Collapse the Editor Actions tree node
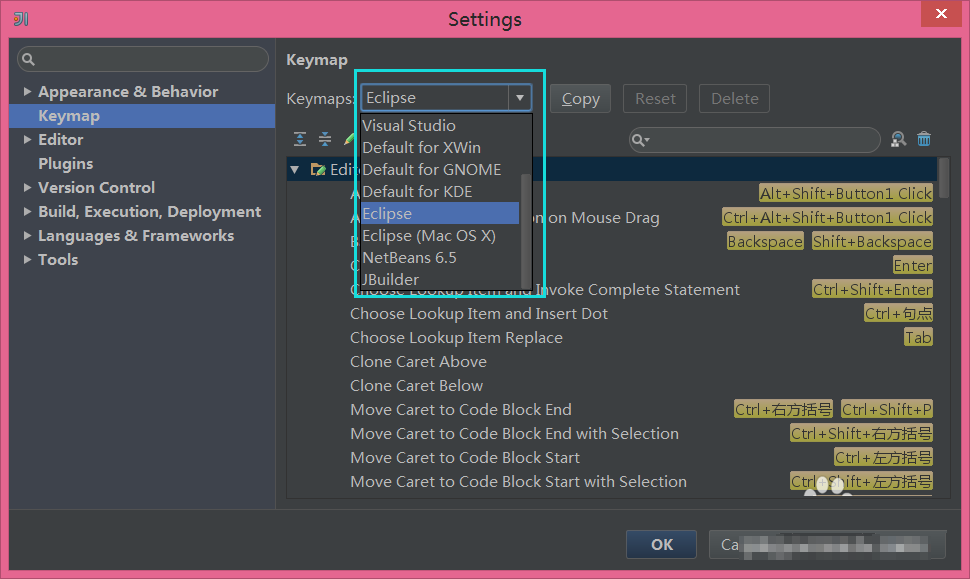The width and height of the screenshot is (970, 579). click(295, 169)
